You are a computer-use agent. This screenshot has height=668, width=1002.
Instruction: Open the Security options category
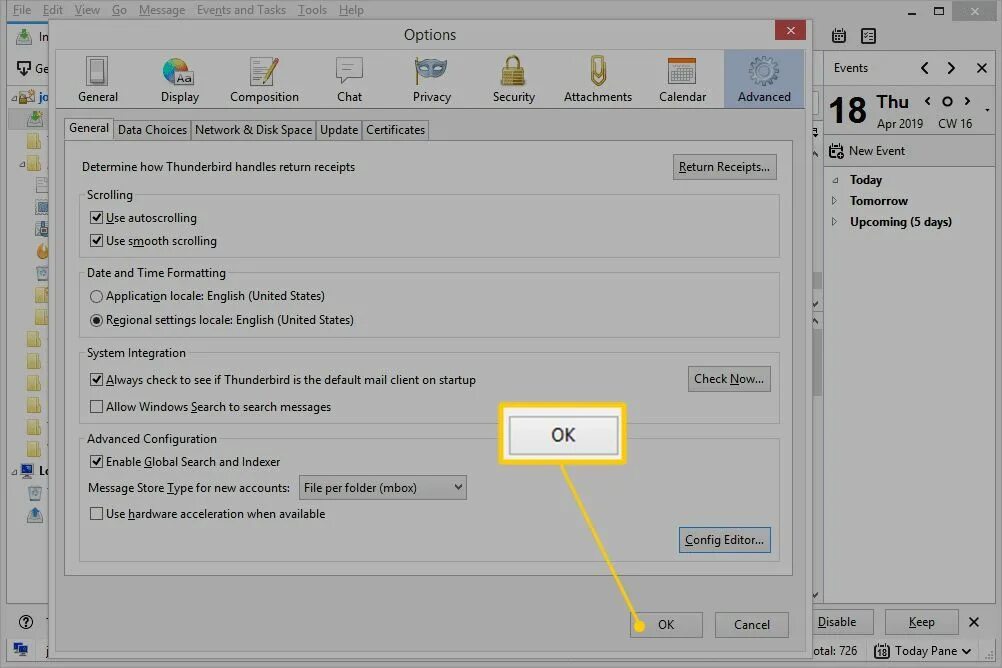[x=513, y=80]
